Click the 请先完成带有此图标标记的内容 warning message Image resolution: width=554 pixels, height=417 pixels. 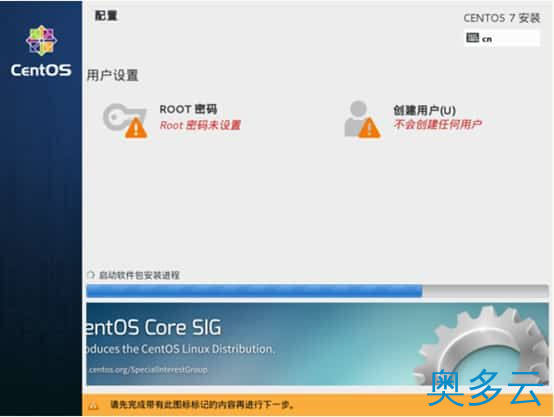tap(202, 405)
